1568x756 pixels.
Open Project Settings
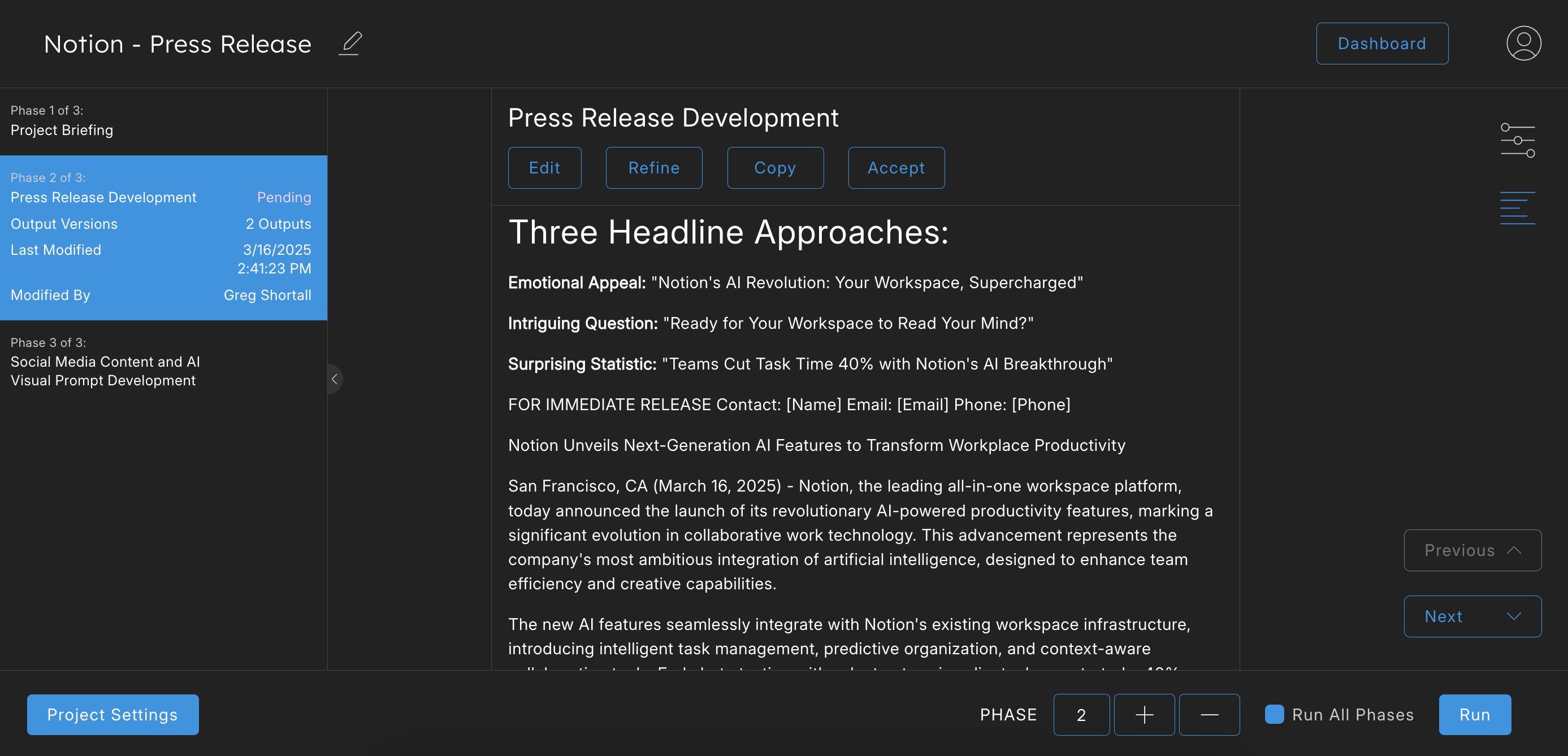tap(112, 715)
